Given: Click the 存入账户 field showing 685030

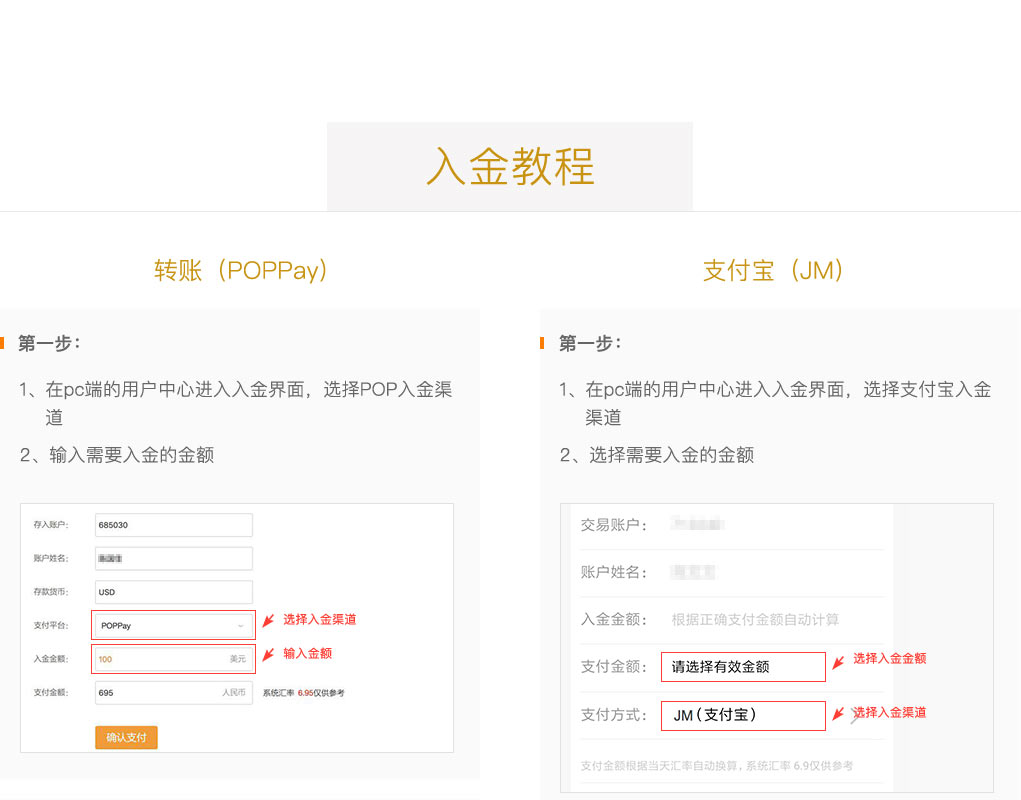Looking at the screenshot, I should pos(173,525).
